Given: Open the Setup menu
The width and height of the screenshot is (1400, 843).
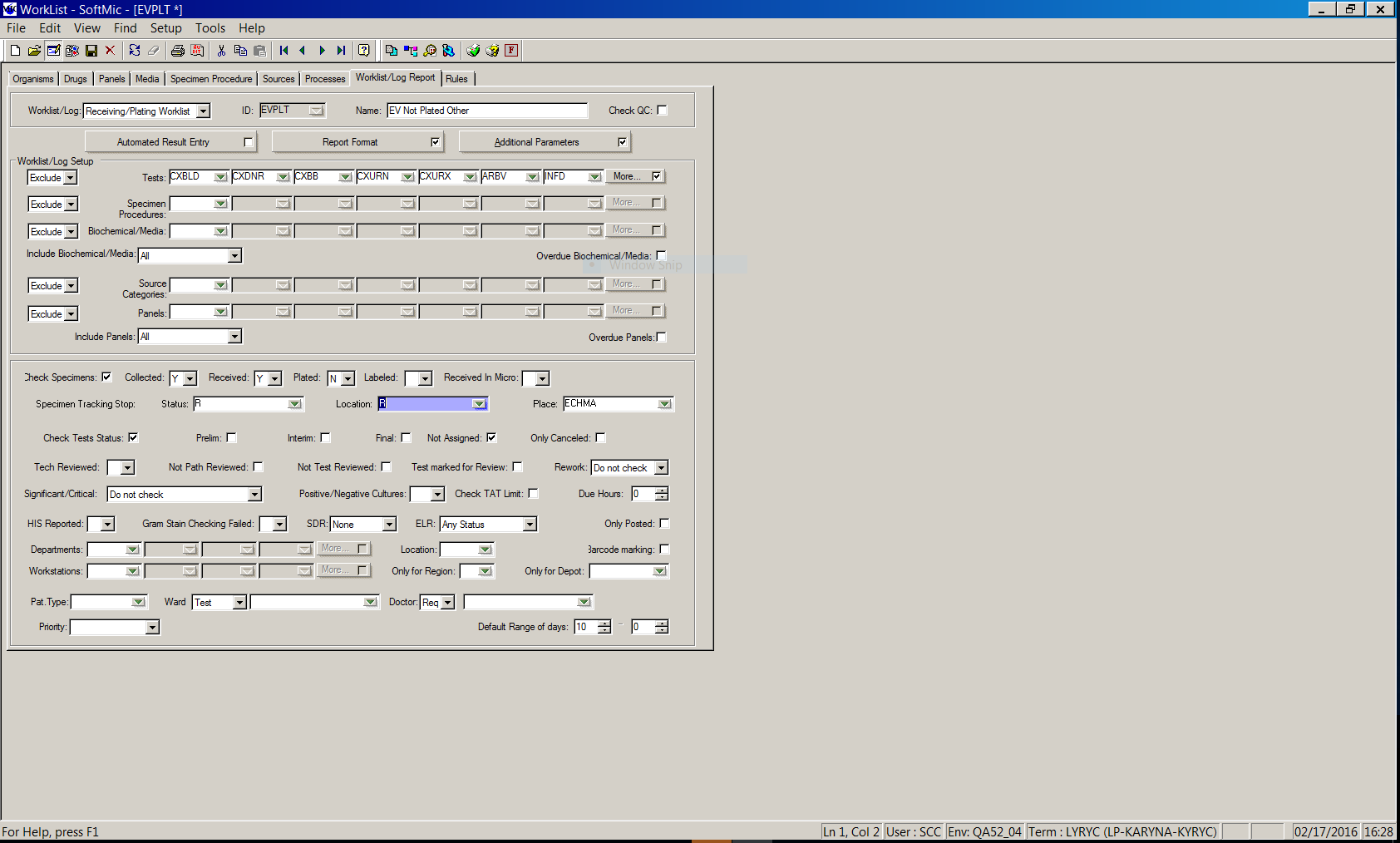Looking at the screenshot, I should 165,28.
